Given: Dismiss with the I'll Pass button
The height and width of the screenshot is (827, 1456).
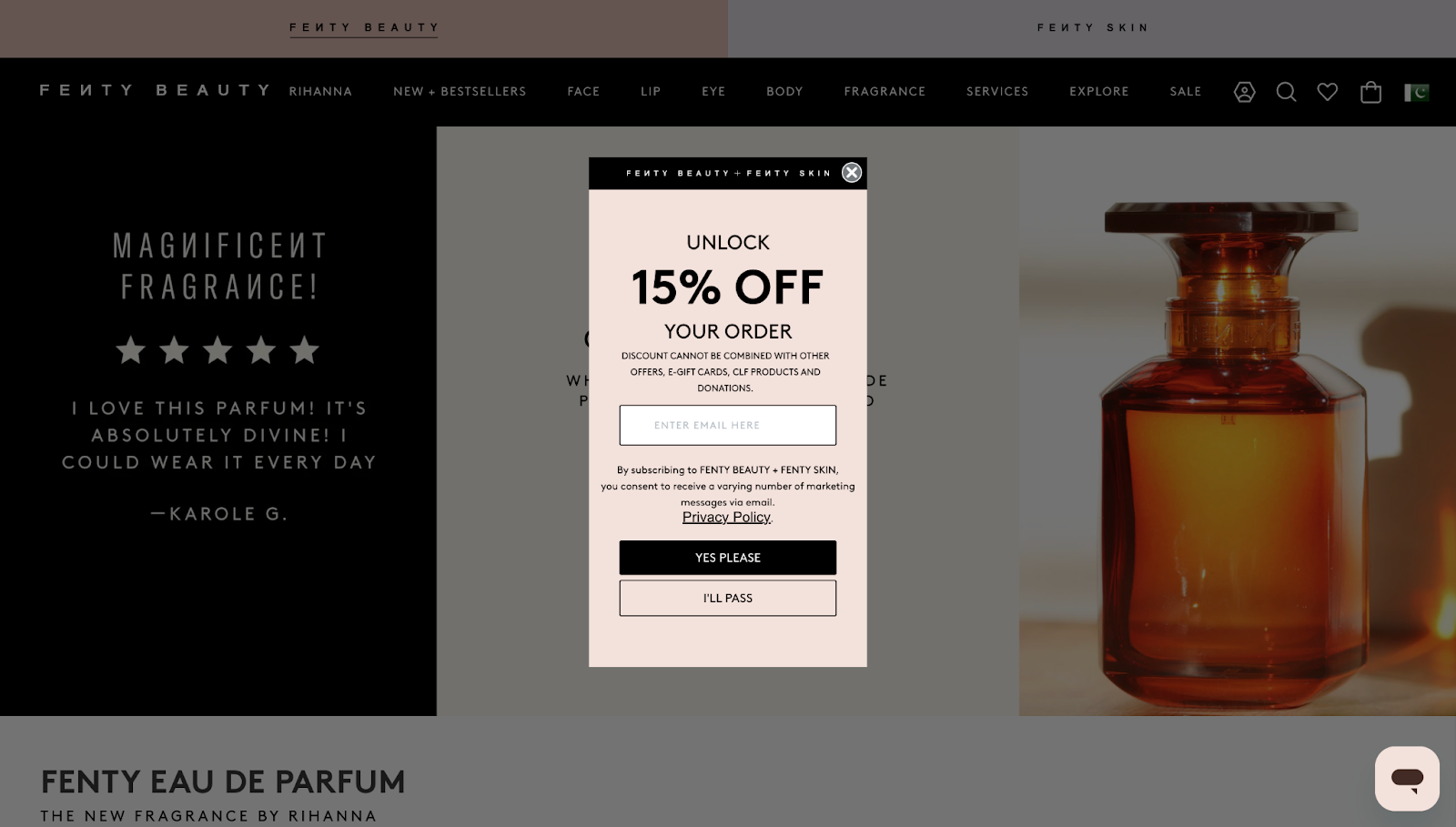Looking at the screenshot, I should (x=728, y=598).
